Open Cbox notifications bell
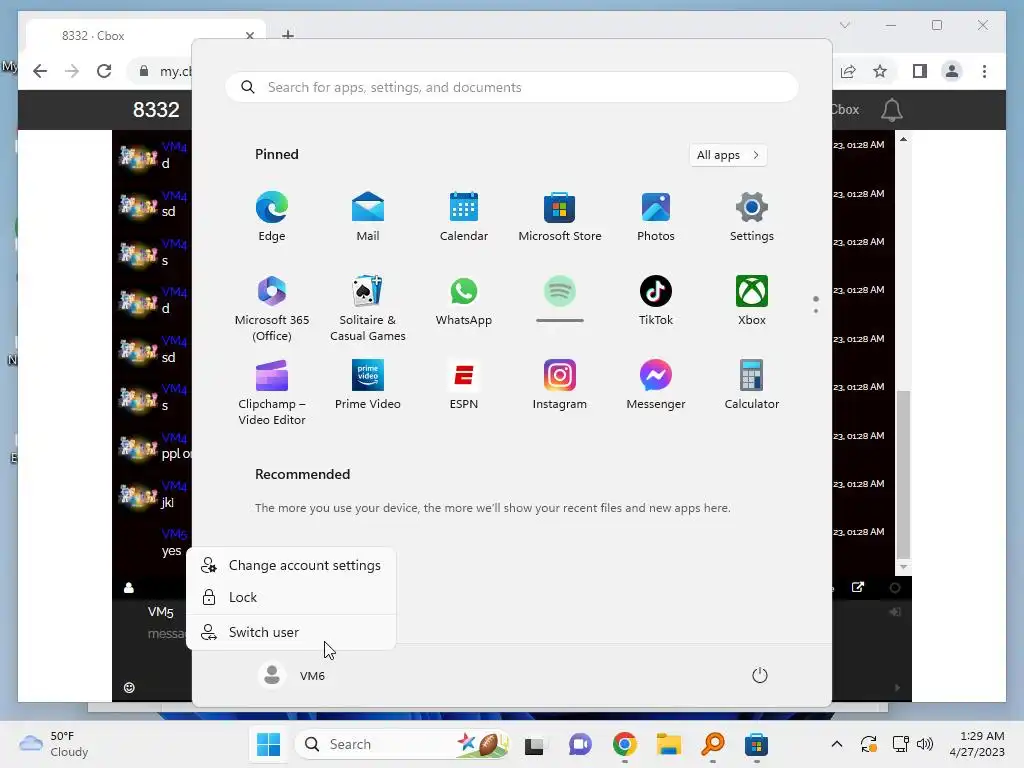This screenshot has height=768, width=1024. coord(891,110)
